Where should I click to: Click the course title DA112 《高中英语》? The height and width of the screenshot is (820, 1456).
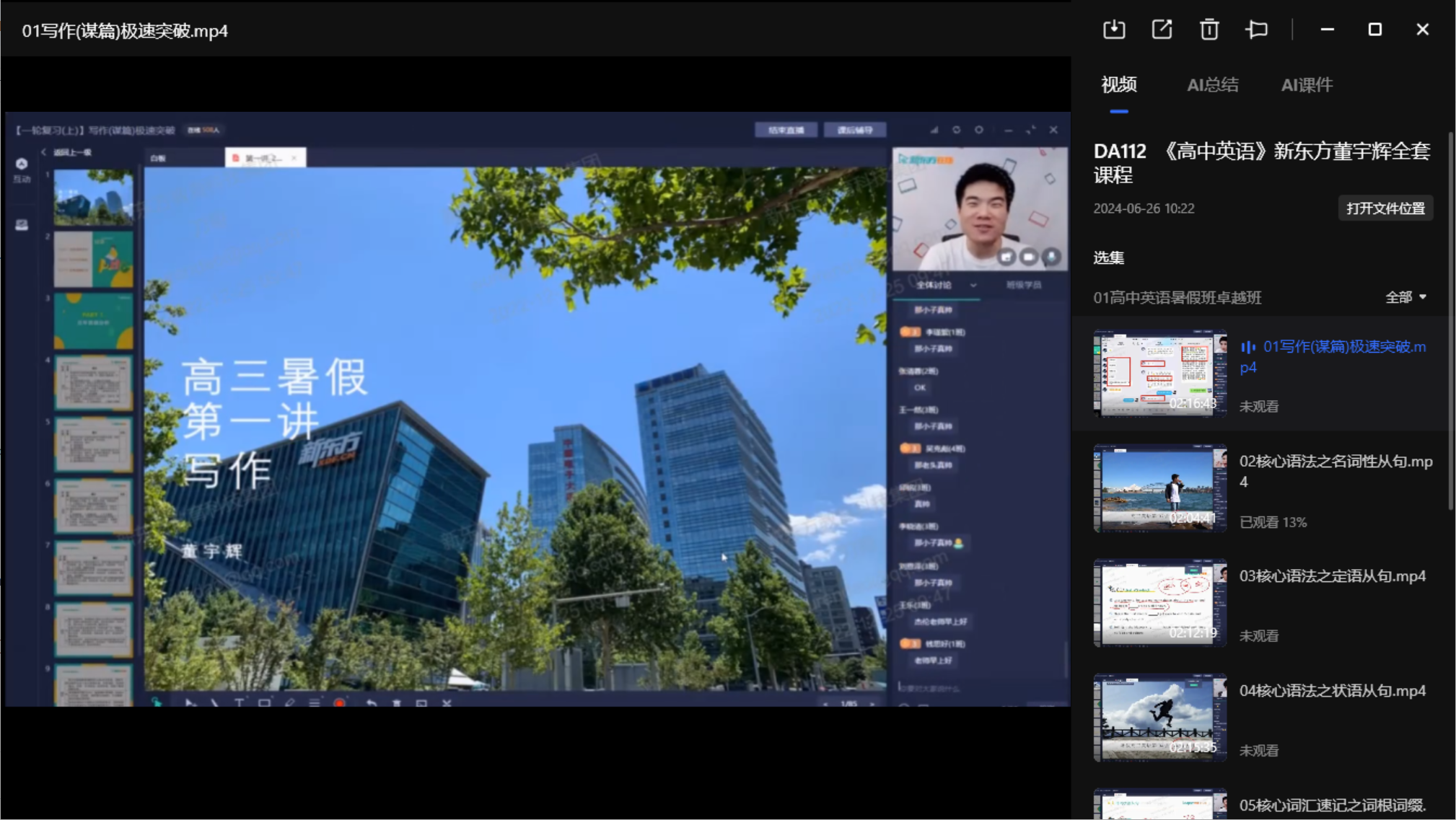(1261, 163)
